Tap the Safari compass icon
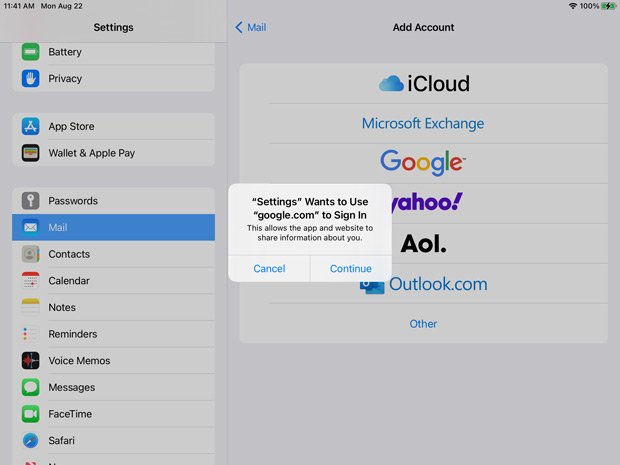 point(30,440)
